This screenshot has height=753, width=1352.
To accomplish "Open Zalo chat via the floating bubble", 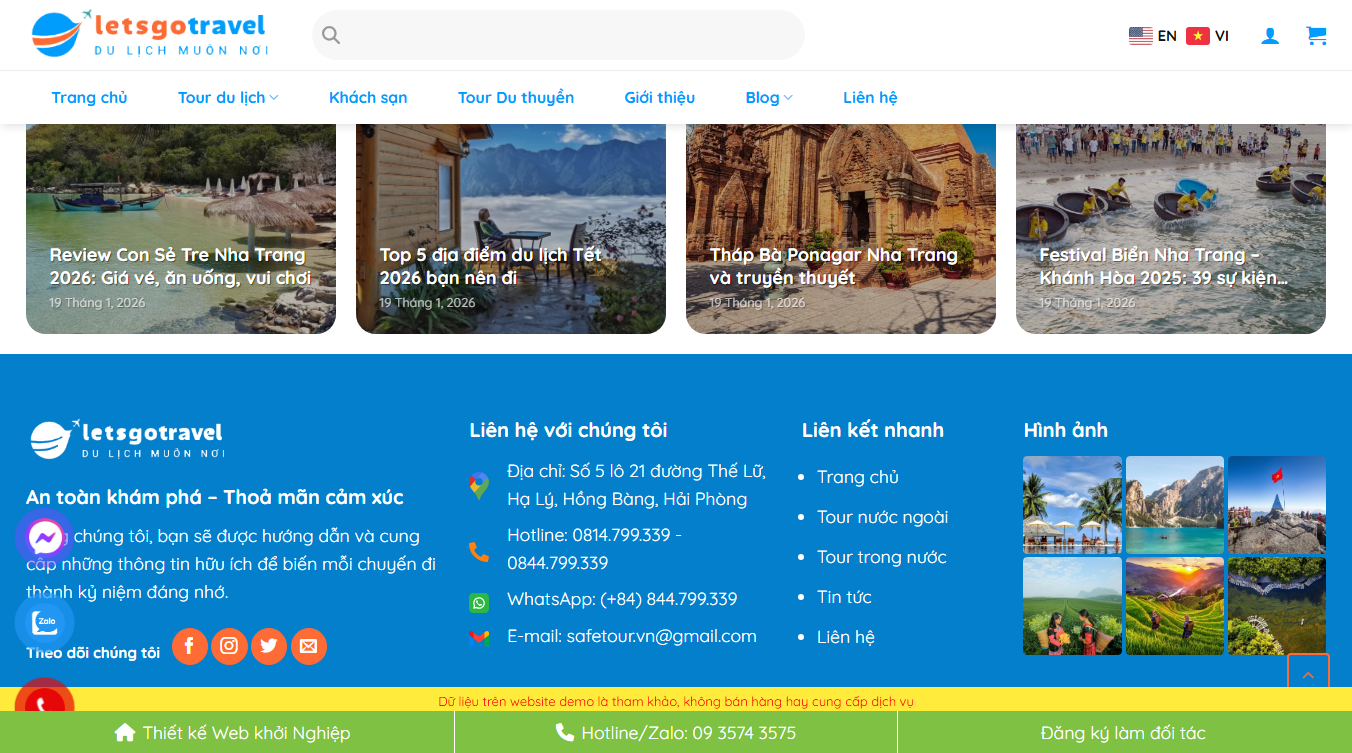I will point(44,622).
